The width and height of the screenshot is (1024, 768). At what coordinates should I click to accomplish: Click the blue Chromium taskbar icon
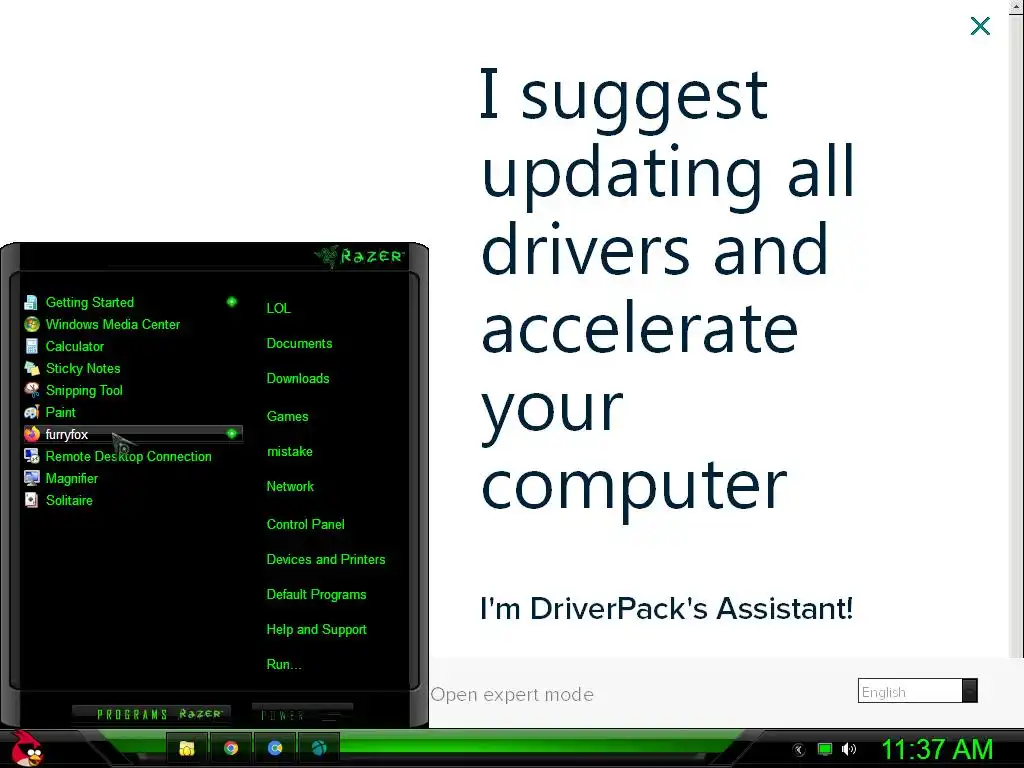(x=275, y=748)
